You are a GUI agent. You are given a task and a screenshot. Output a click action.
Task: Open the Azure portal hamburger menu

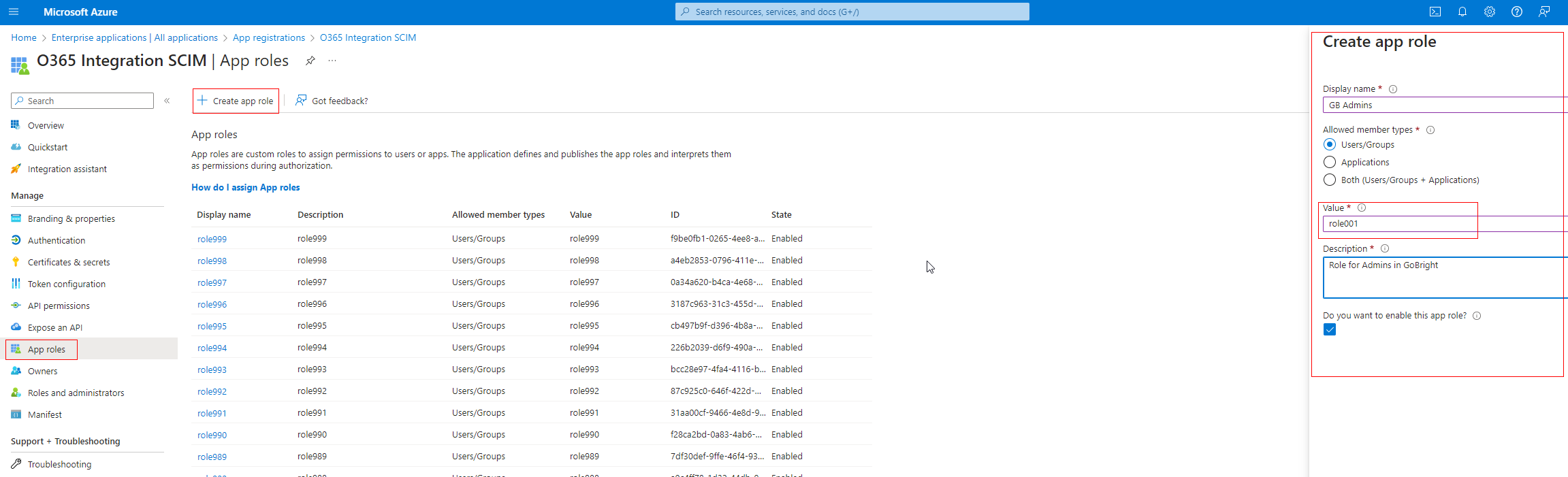(14, 12)
